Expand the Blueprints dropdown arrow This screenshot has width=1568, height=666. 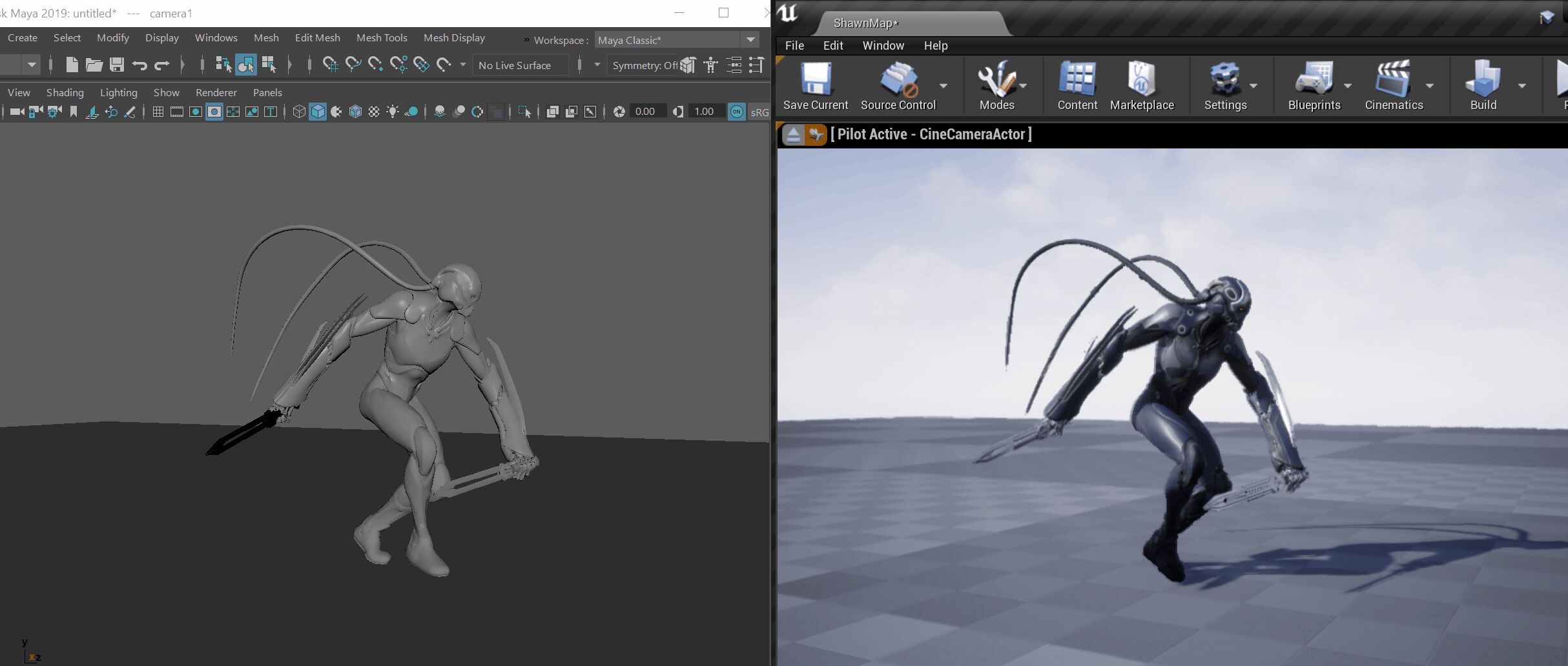[x=1347, y=86]
